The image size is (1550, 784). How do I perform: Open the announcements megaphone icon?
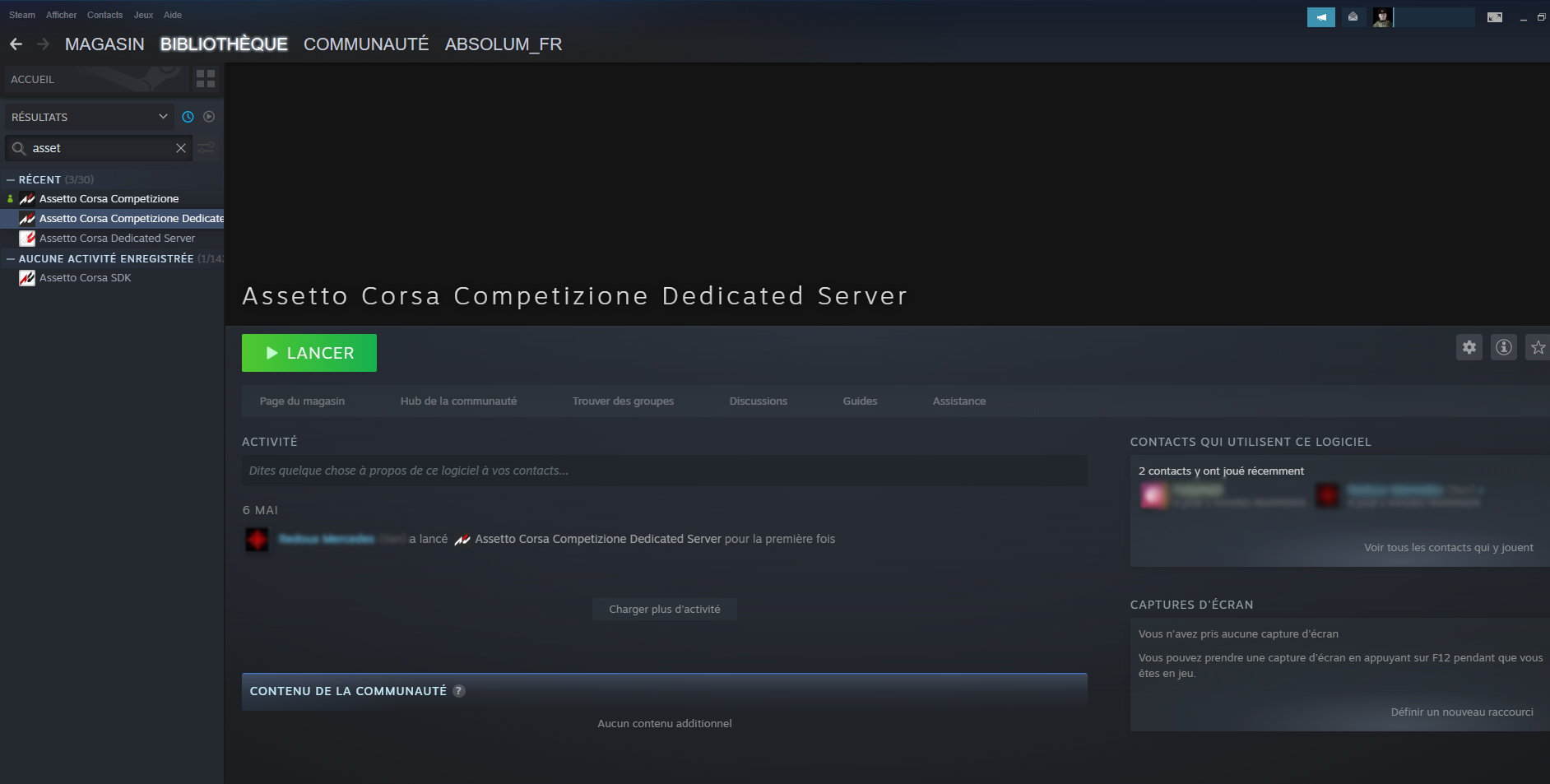pos(1320,16)
